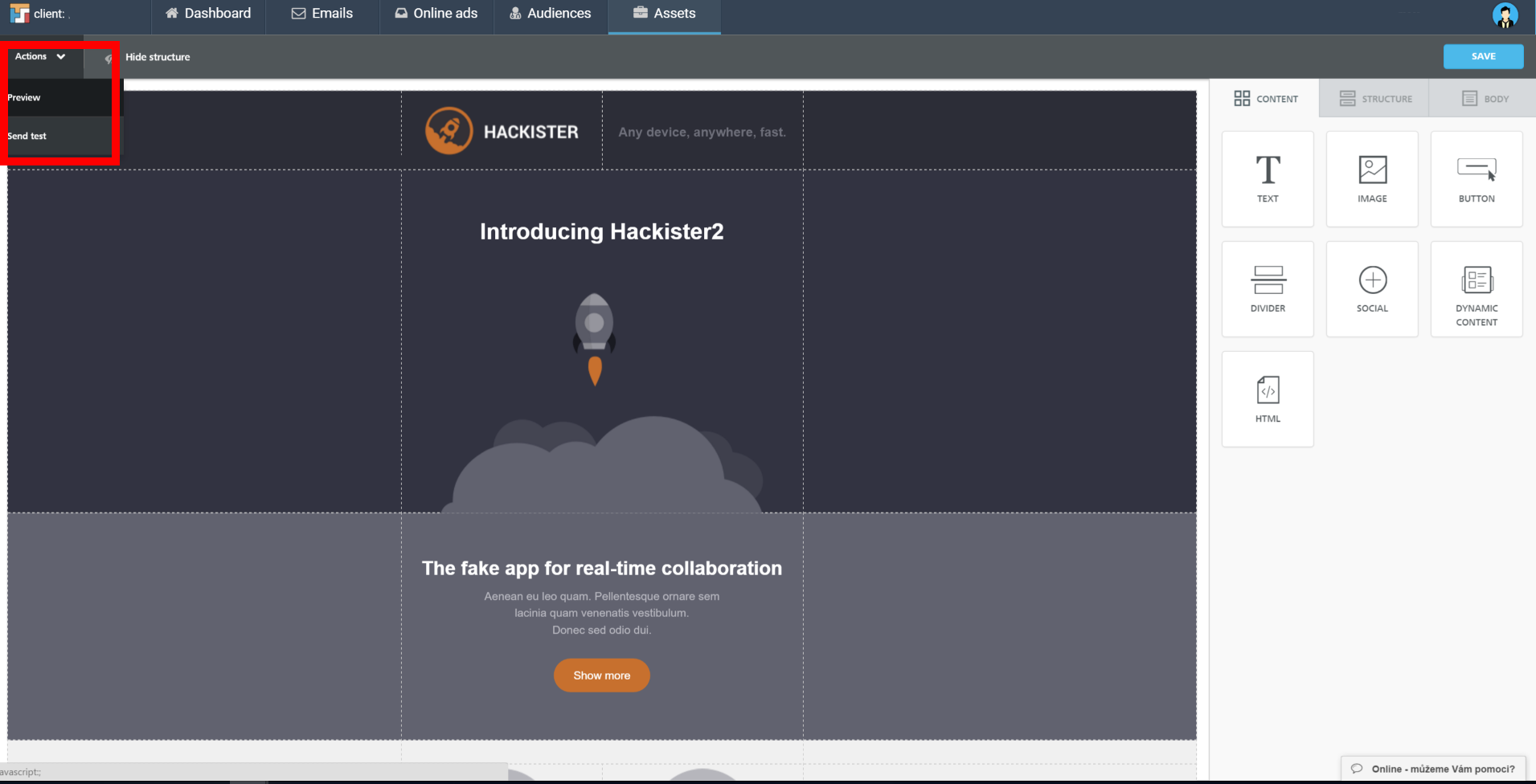The image size is (1536, 784).
Task: Select the Button content block
Action: [1477, 179]
